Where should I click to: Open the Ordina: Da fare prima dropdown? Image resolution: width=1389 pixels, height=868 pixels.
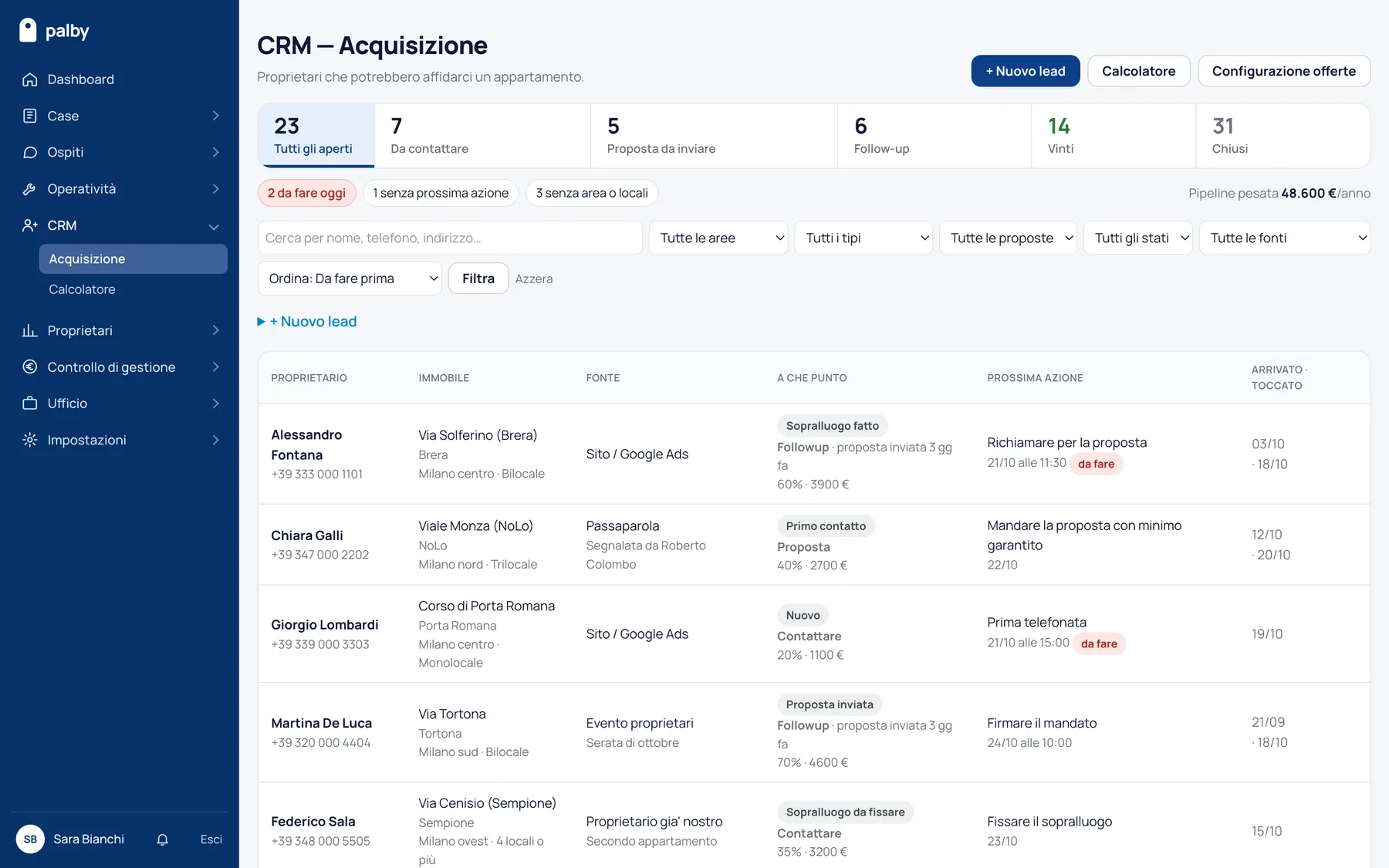pos(350,279)
